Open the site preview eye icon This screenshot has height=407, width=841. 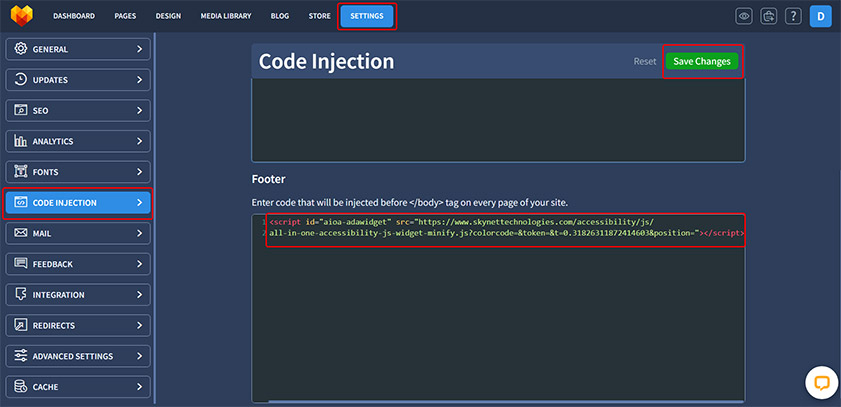click(x=743, y=16)
